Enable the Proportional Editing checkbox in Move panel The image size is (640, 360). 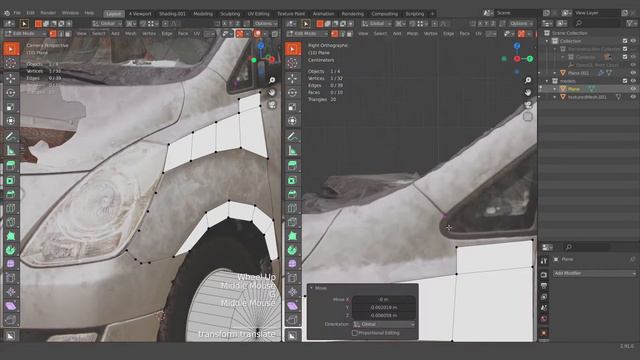tap(355, 333)
